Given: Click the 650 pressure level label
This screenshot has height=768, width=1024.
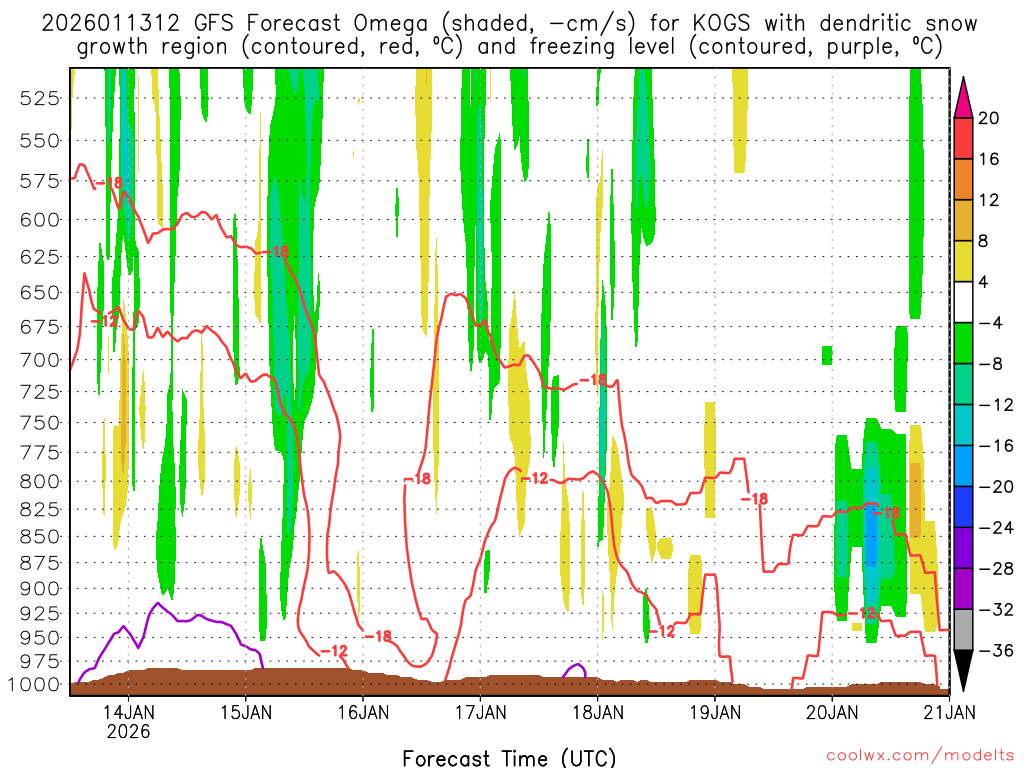Looking at the screenshot, I should [x=39, y=293].
